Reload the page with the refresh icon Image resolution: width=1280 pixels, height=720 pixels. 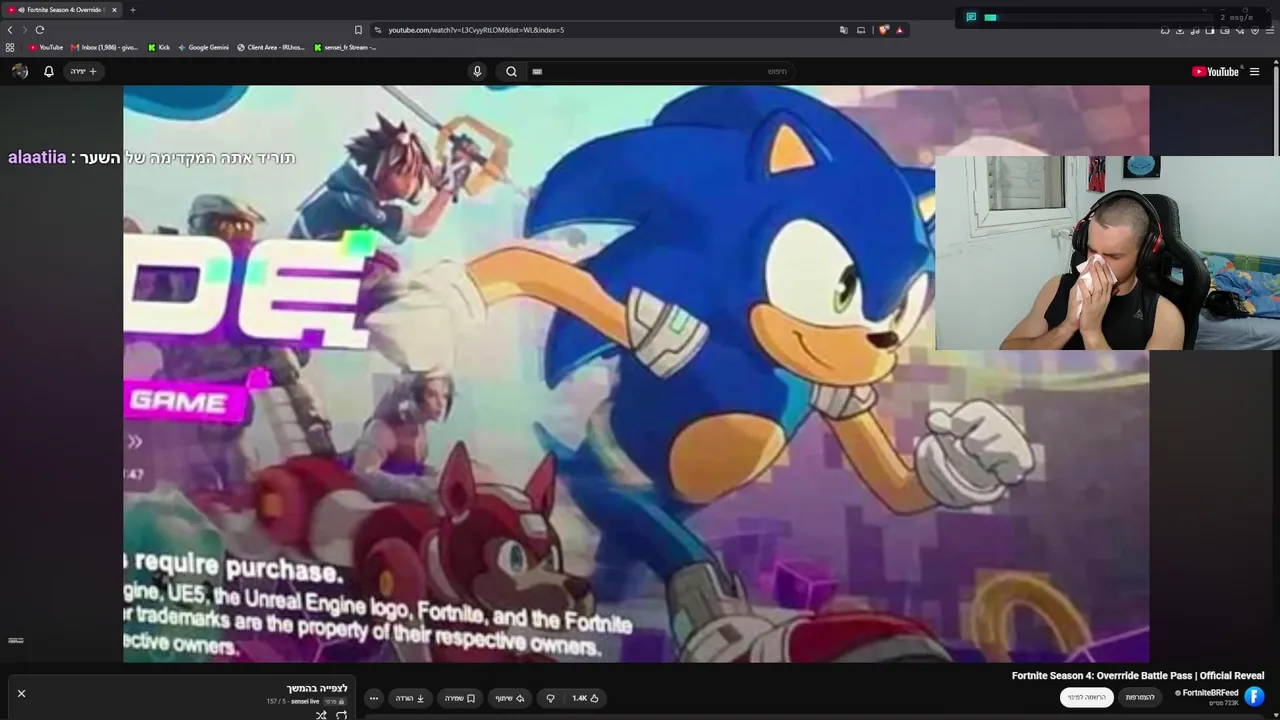coord(40,30)
